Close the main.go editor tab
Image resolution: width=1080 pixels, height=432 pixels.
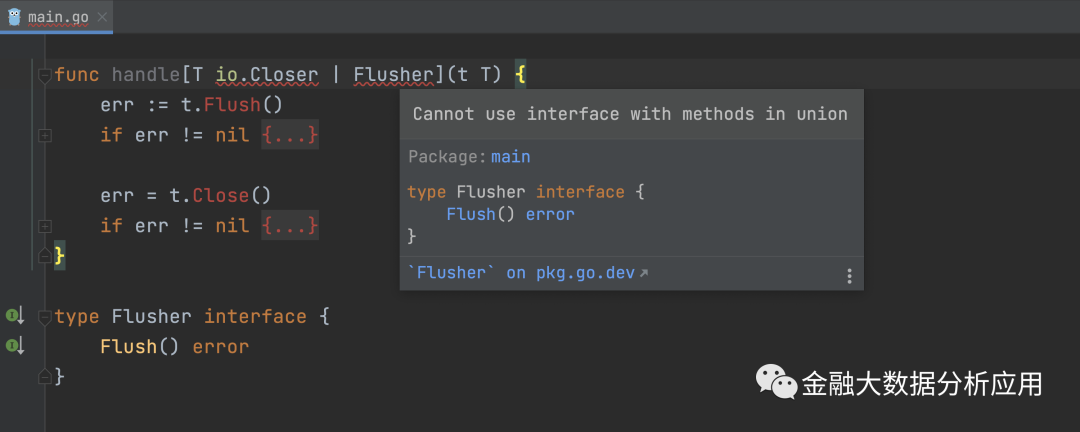tap(104, 17)
